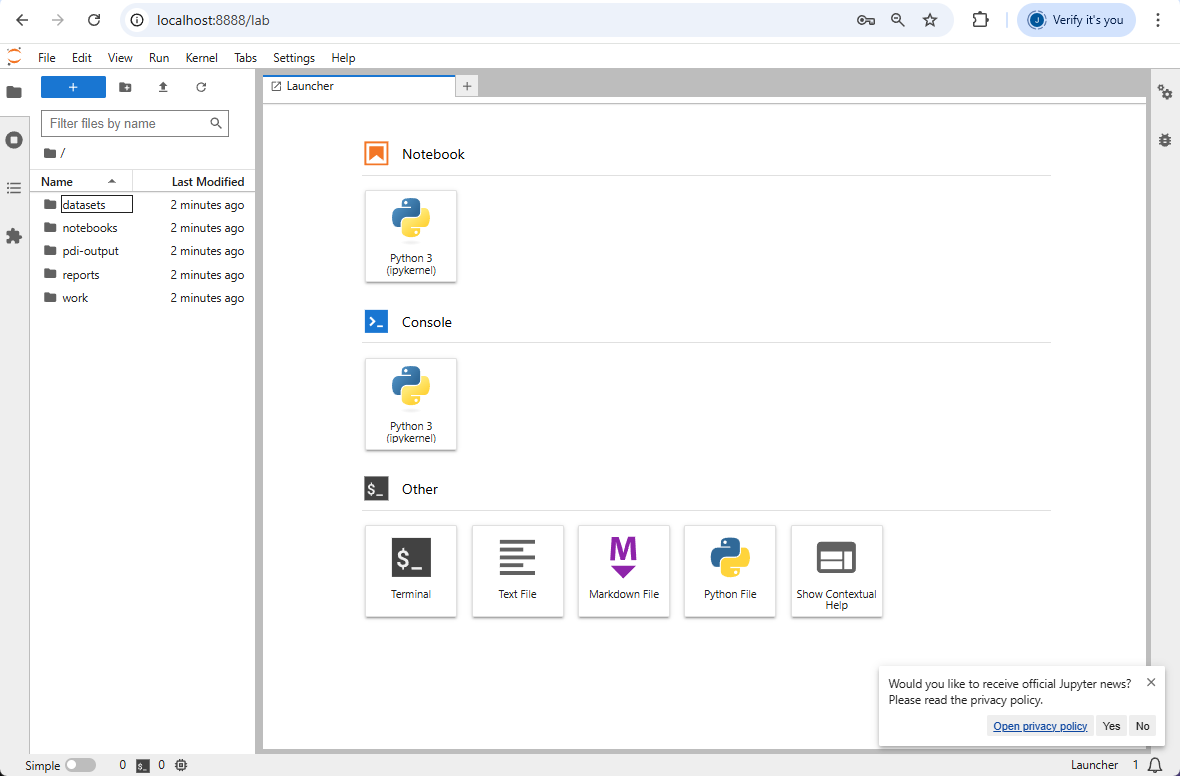Refresh the file browser list

[201, 87]
